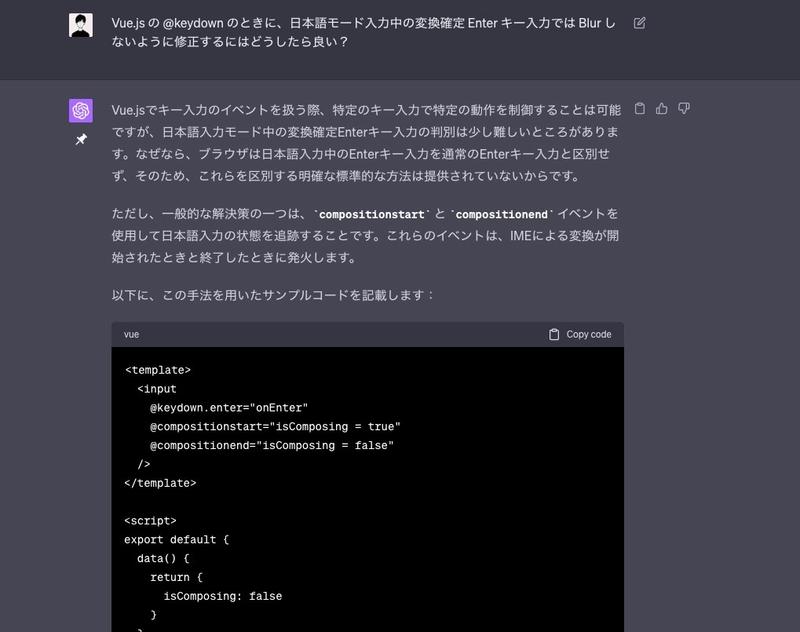The height and width of the screenshot is (632, 800).
Task: Click the data() { code line
Action: click(x=163, y=559)
